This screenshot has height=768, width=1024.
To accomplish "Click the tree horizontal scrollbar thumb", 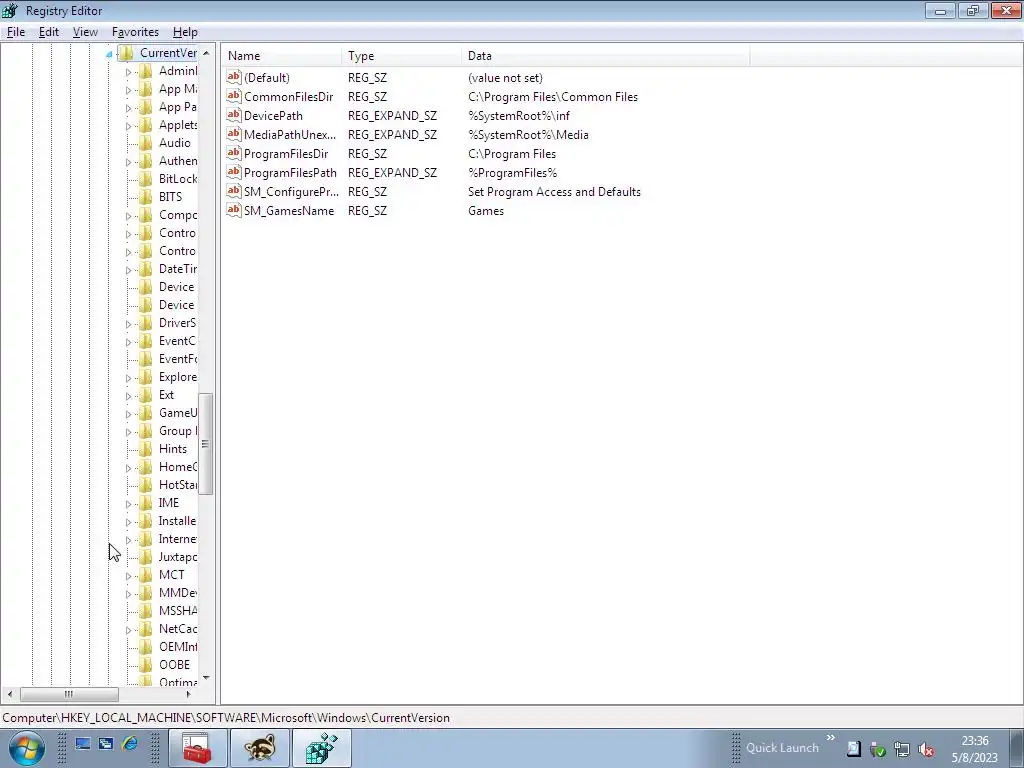I will 69,694.
